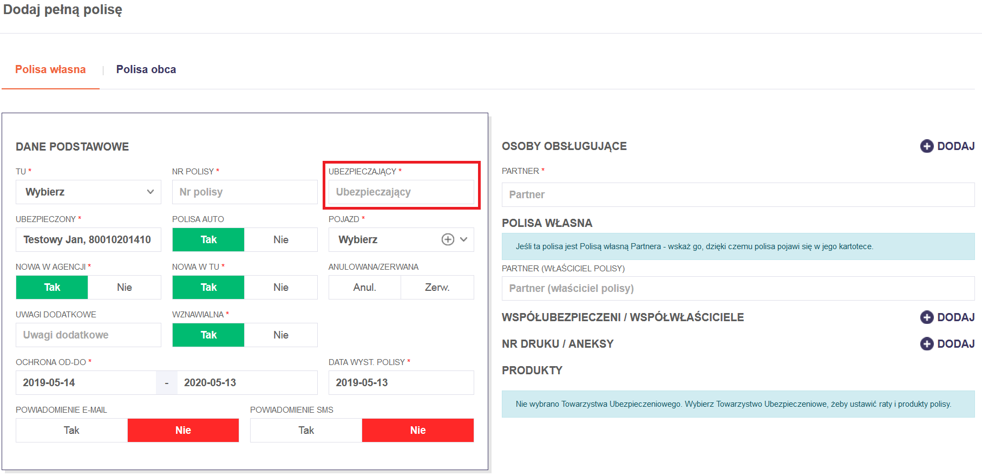Viewport: 982px width, 475px height.
Task: Add a person via Osoby obsługujące Dodaj
Action: [x=946, y=146]
